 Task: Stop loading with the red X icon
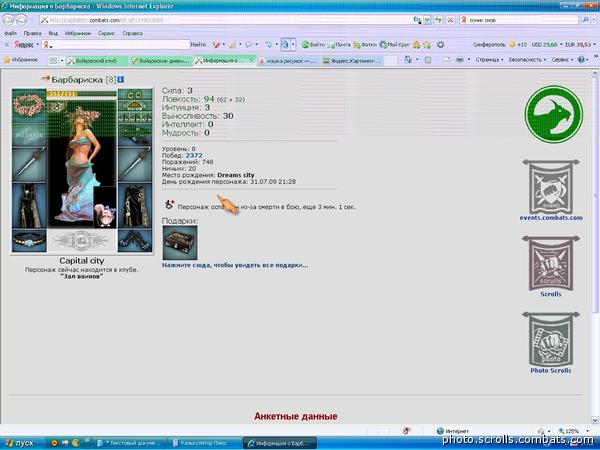(451, 20)
